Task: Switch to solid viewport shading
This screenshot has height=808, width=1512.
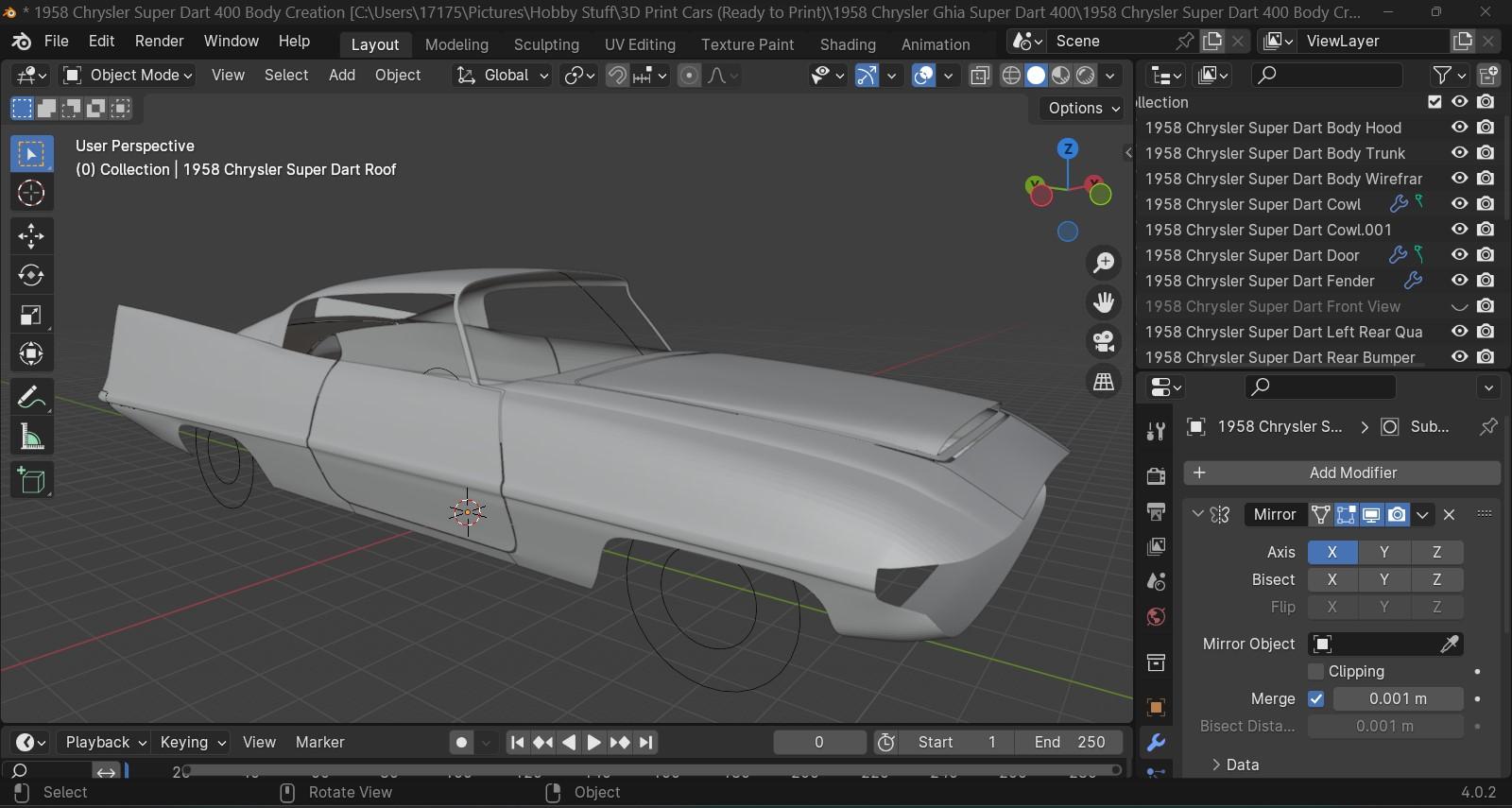Action: (1037, 76)
